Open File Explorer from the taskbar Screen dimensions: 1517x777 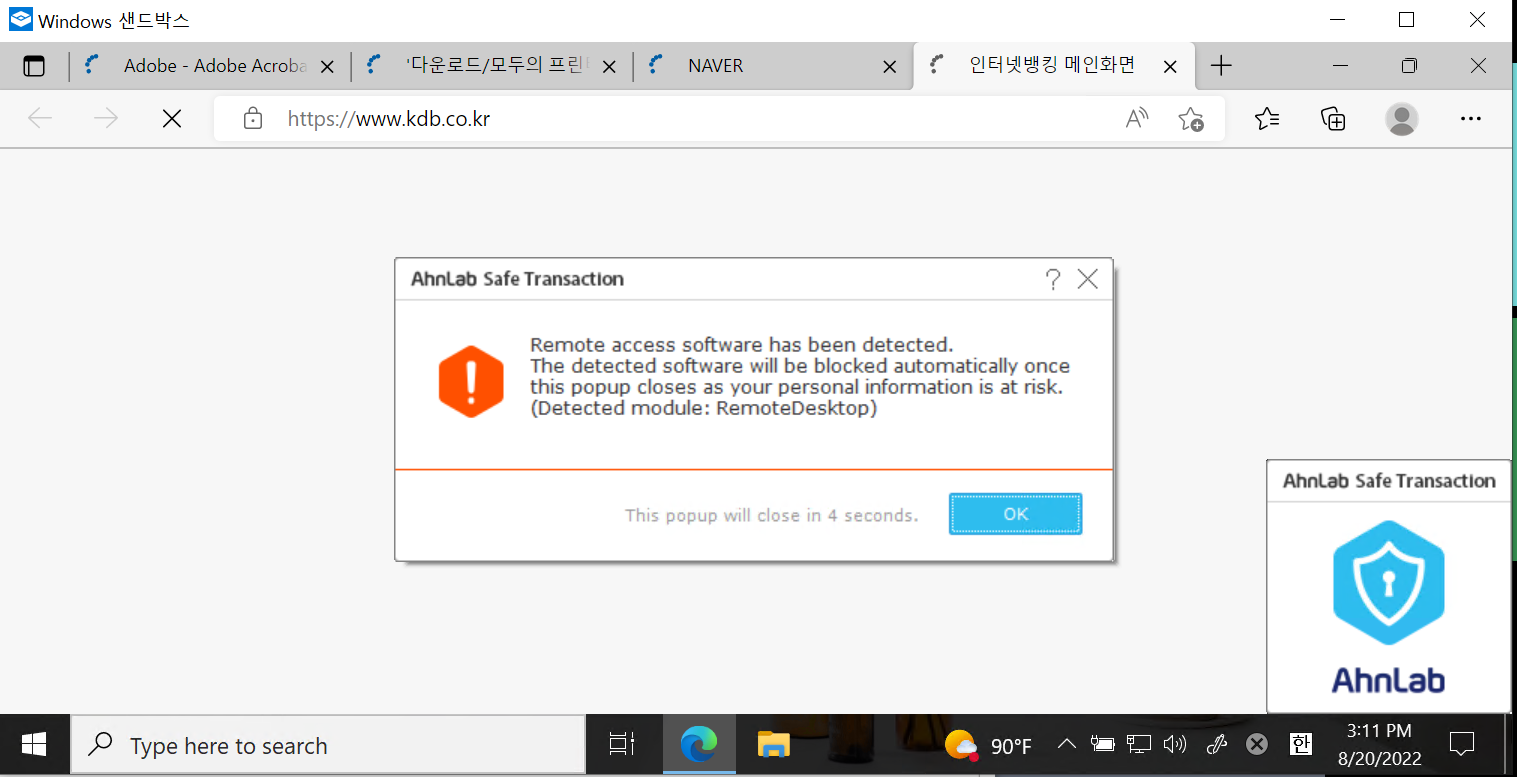[773, 745]
